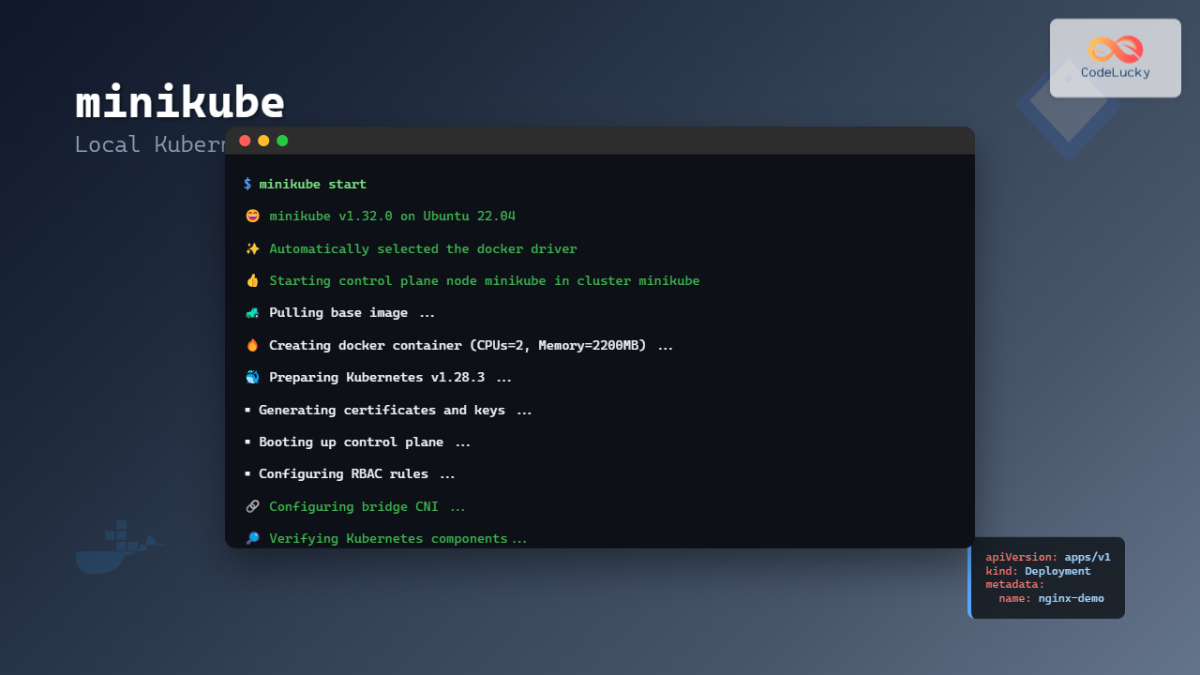Image resolution: width=1200 pixels, height=675 pixels.
Task: Toggle the bullet beside Booting up control plane
Action: 246,441
